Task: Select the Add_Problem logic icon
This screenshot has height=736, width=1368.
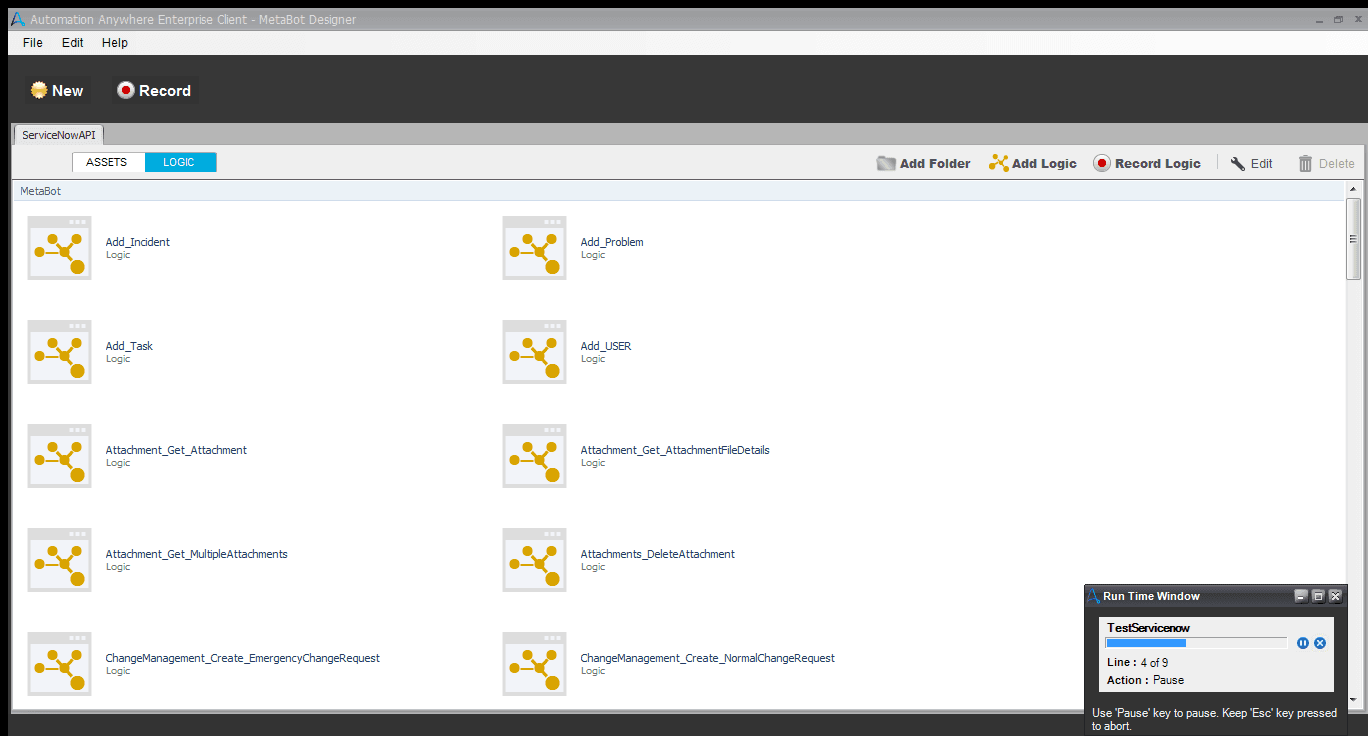Action: [534, 248]
